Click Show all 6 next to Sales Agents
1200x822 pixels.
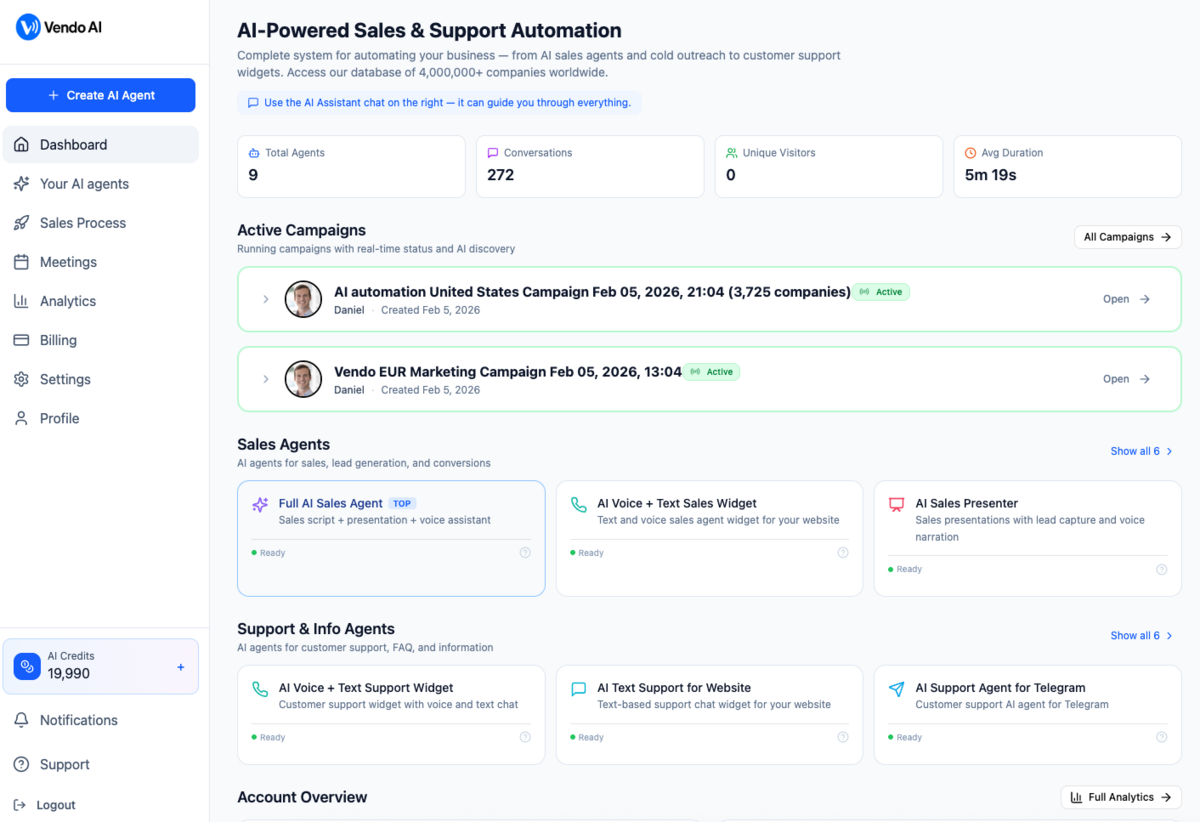[1140, 451]
